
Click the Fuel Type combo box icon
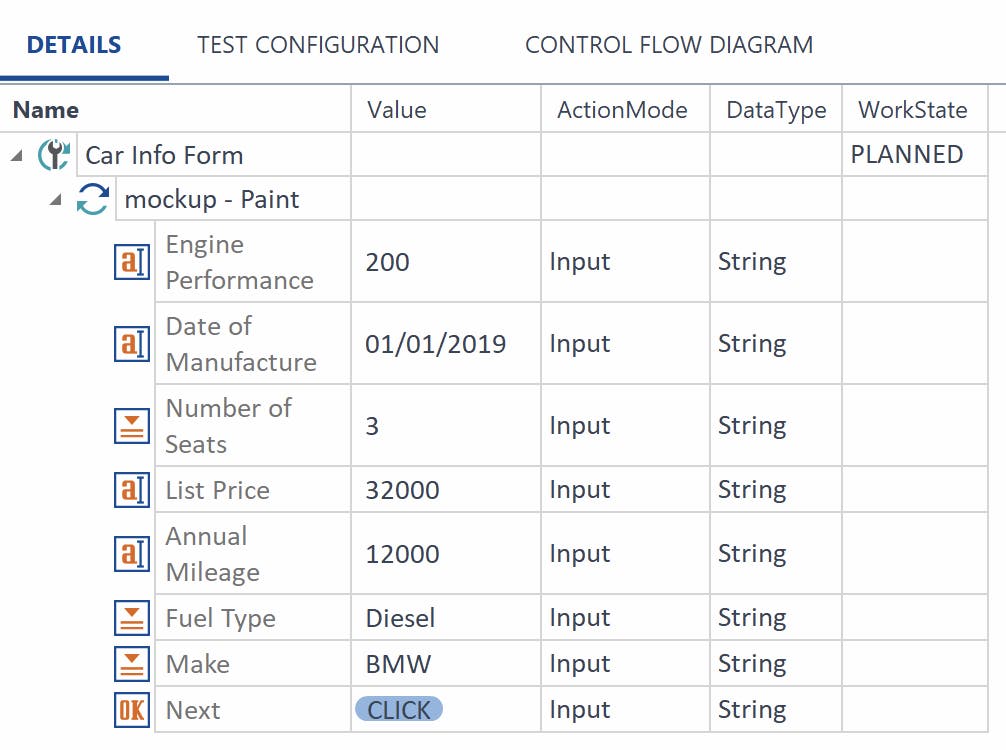click(133, 618)
